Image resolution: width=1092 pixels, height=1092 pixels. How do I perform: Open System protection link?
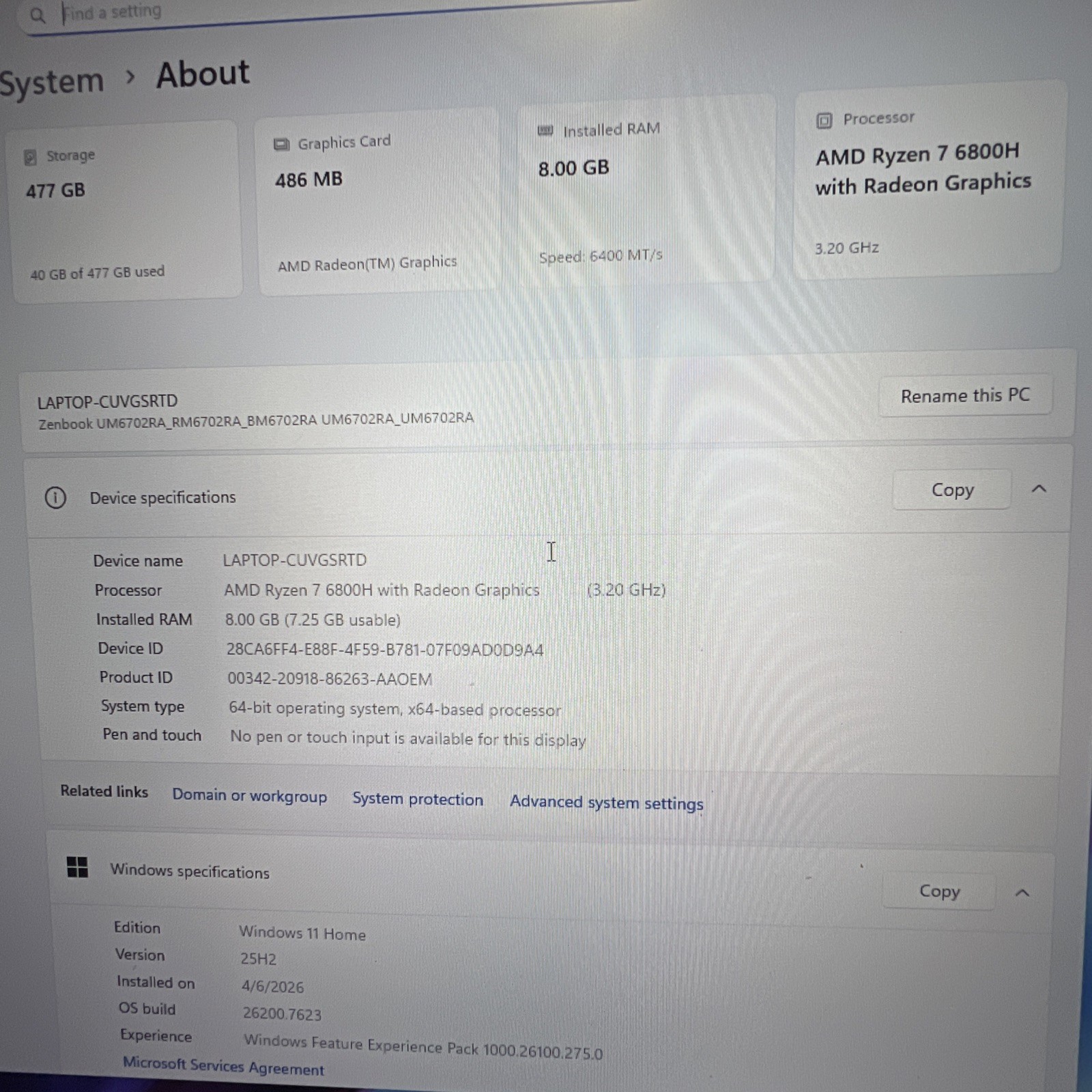point(418,799)
